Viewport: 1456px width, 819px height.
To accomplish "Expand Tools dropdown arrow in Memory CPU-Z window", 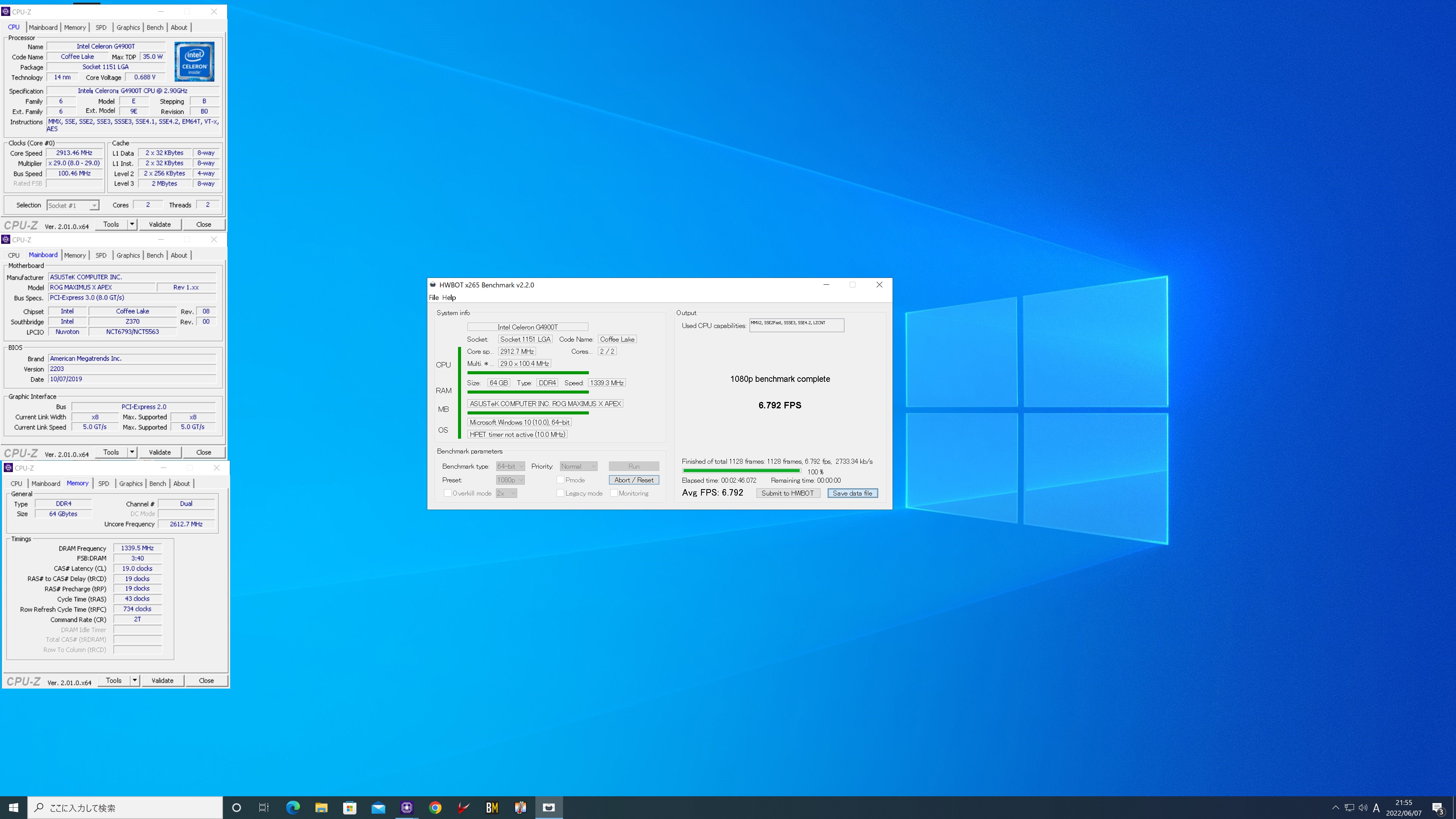I will pyautogui.click(x=135, y=681).
